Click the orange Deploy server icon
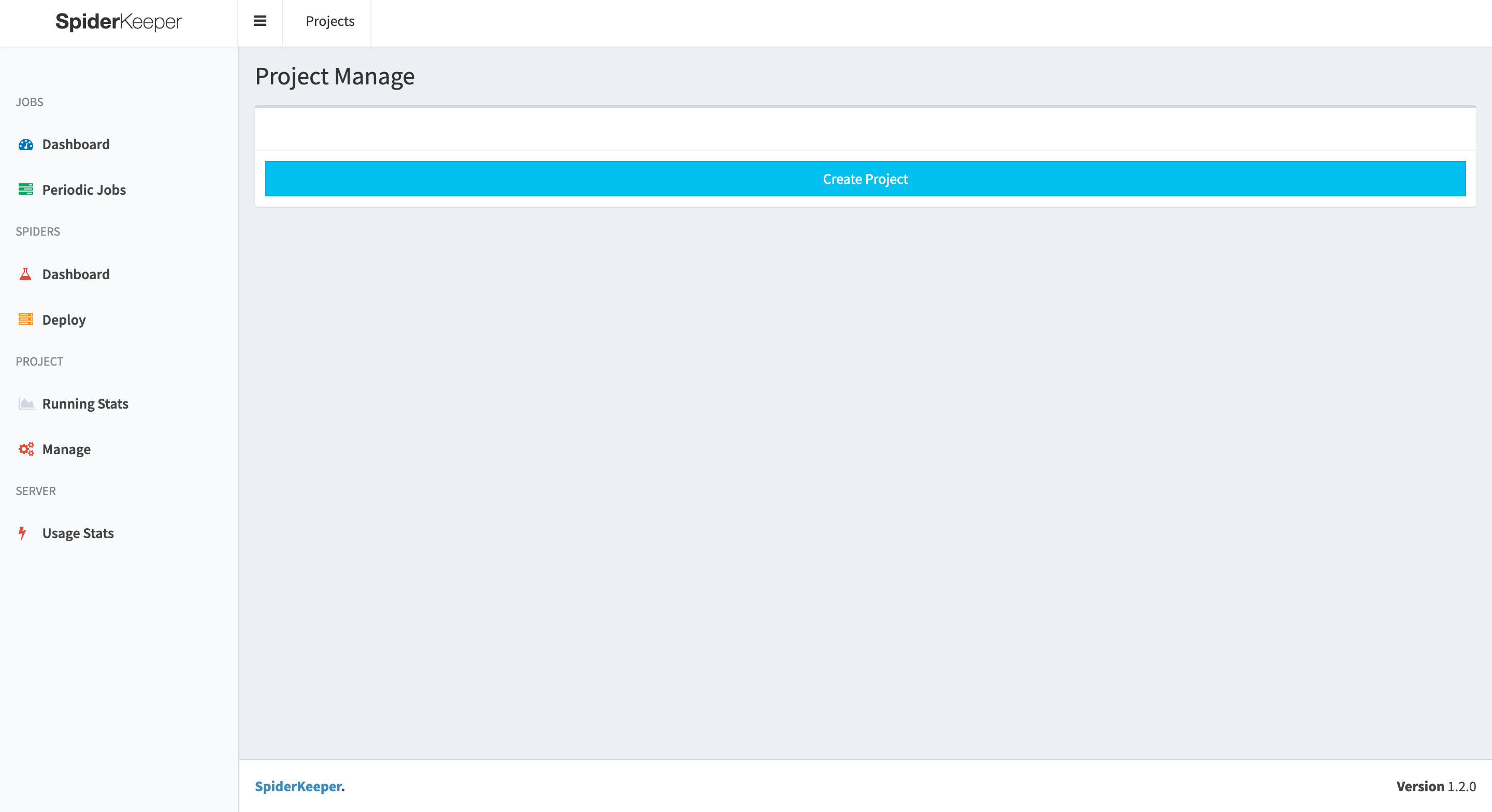 click(x=25, y=319)
